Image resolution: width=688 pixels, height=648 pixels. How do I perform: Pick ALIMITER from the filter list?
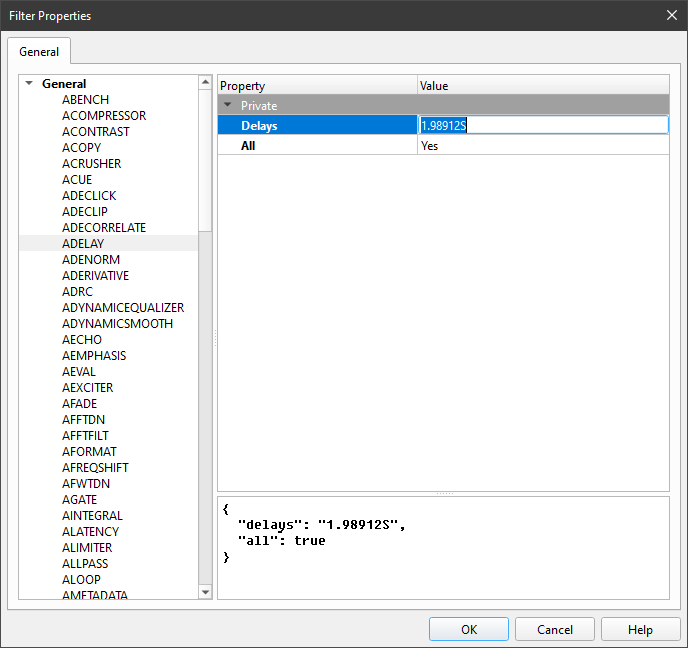(87, 548)
